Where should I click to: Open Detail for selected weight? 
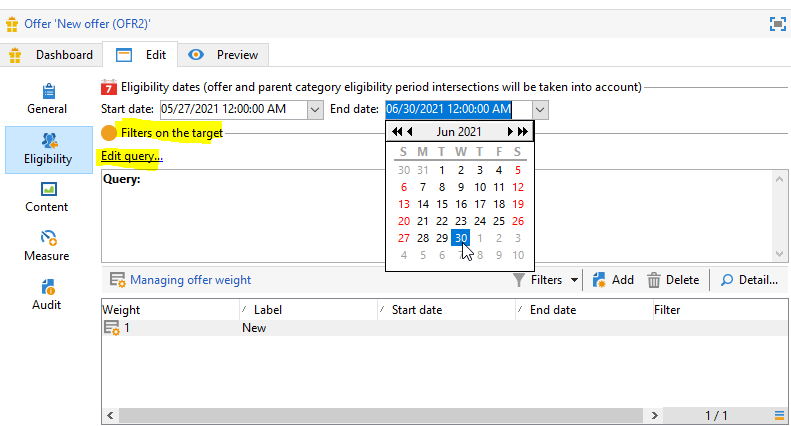click(x=749, y=280)
